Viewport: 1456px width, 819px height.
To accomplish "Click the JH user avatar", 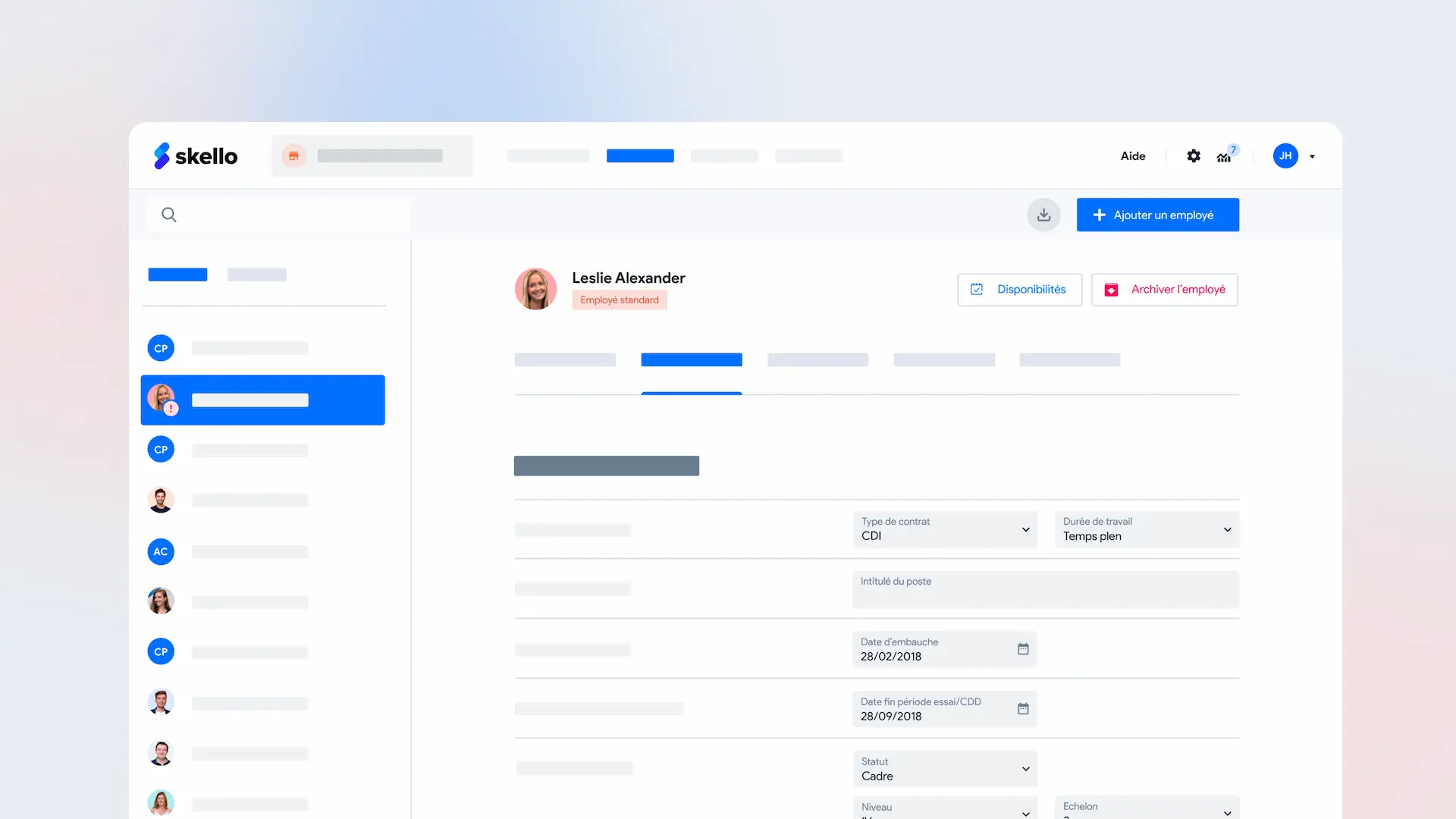I will coord(1285,155).
